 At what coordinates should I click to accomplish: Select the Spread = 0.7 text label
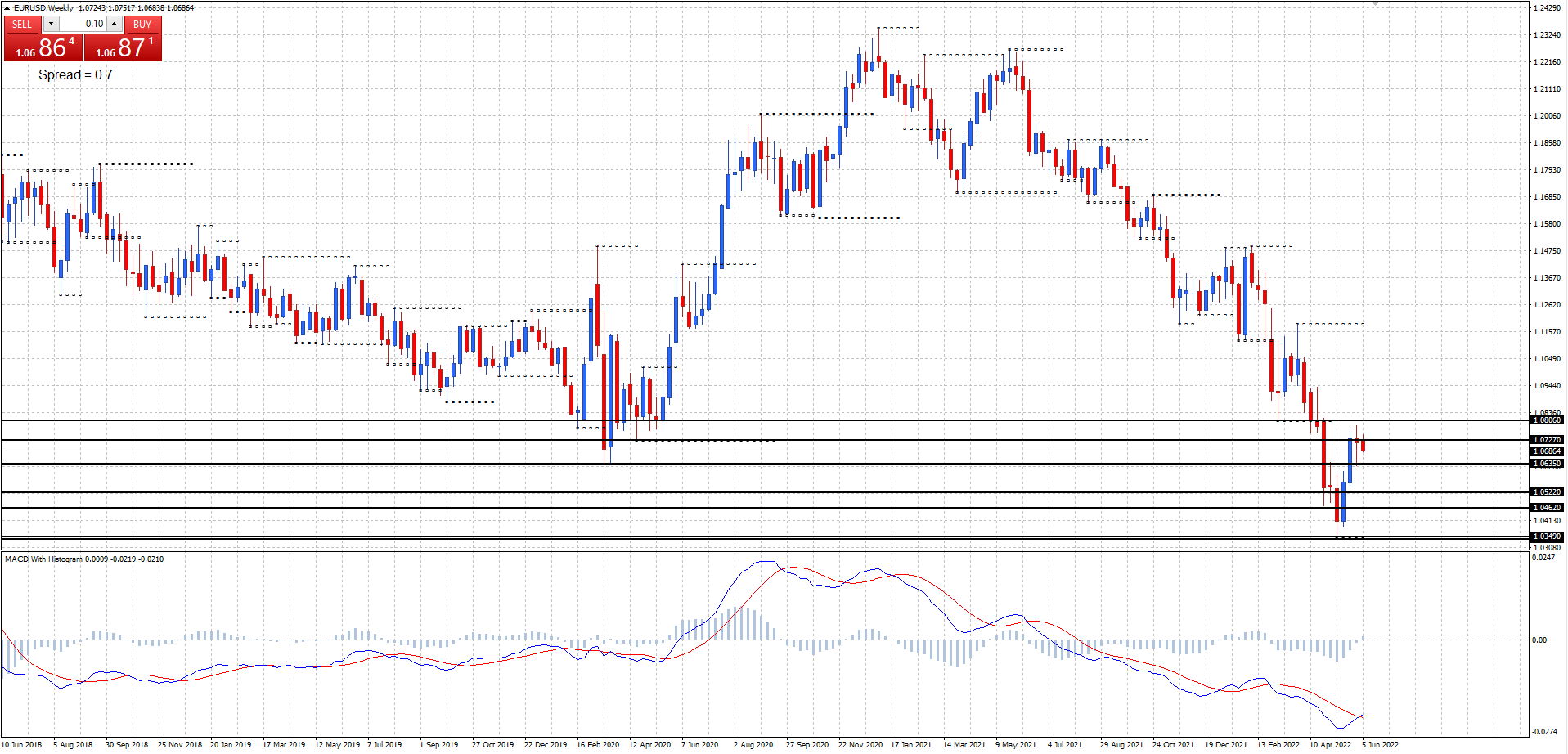point(75,74)
